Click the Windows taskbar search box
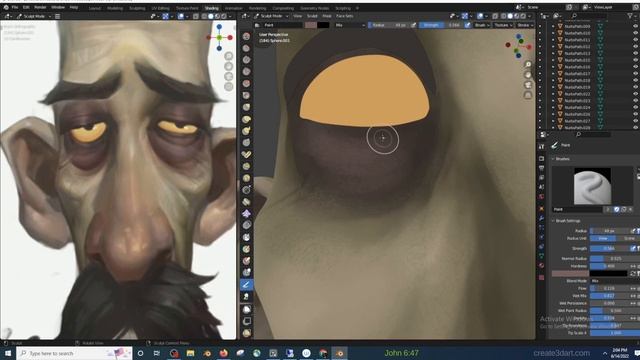Viewport: 640px width, 360px height. (74, 353)
